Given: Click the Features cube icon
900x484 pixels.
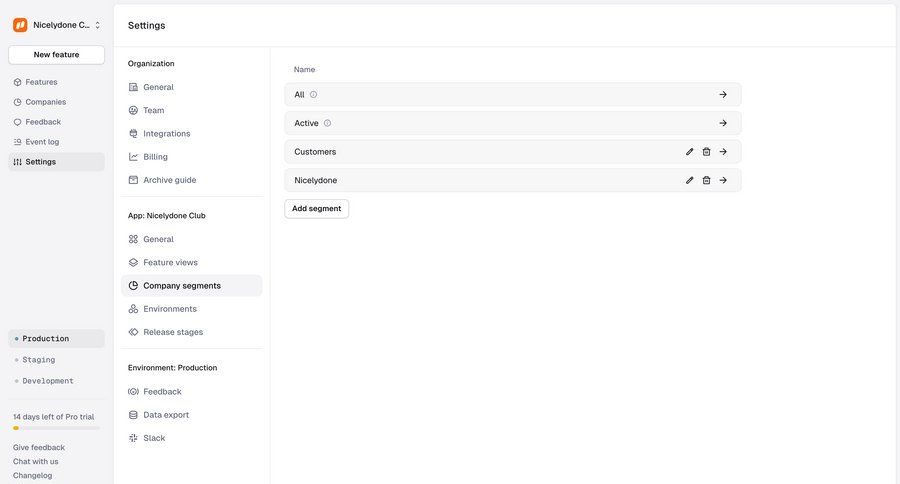Looking at the screenshot, I should coord(17,82).
